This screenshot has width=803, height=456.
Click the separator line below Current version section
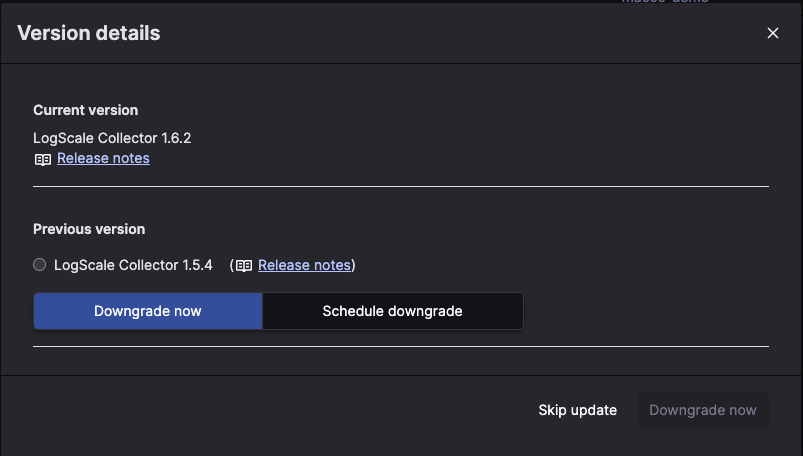tap(400, 186)
